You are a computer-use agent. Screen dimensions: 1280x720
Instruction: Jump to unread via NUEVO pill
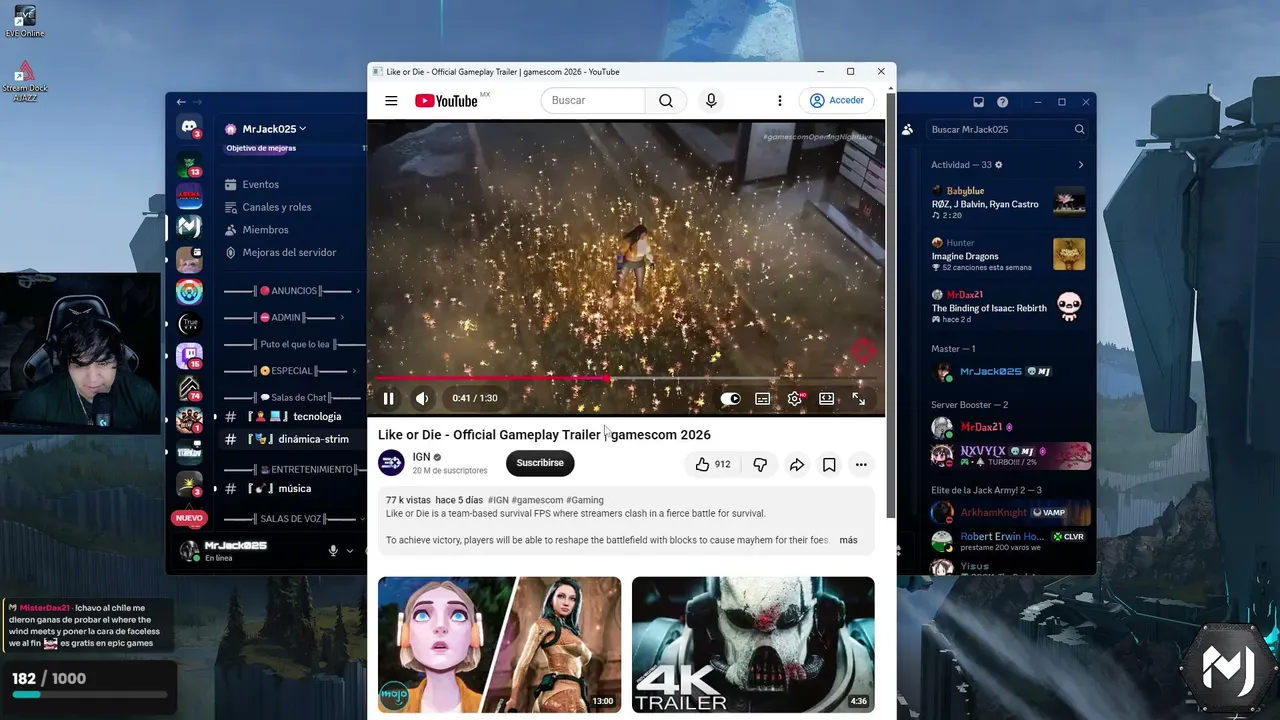click(189, 518)
